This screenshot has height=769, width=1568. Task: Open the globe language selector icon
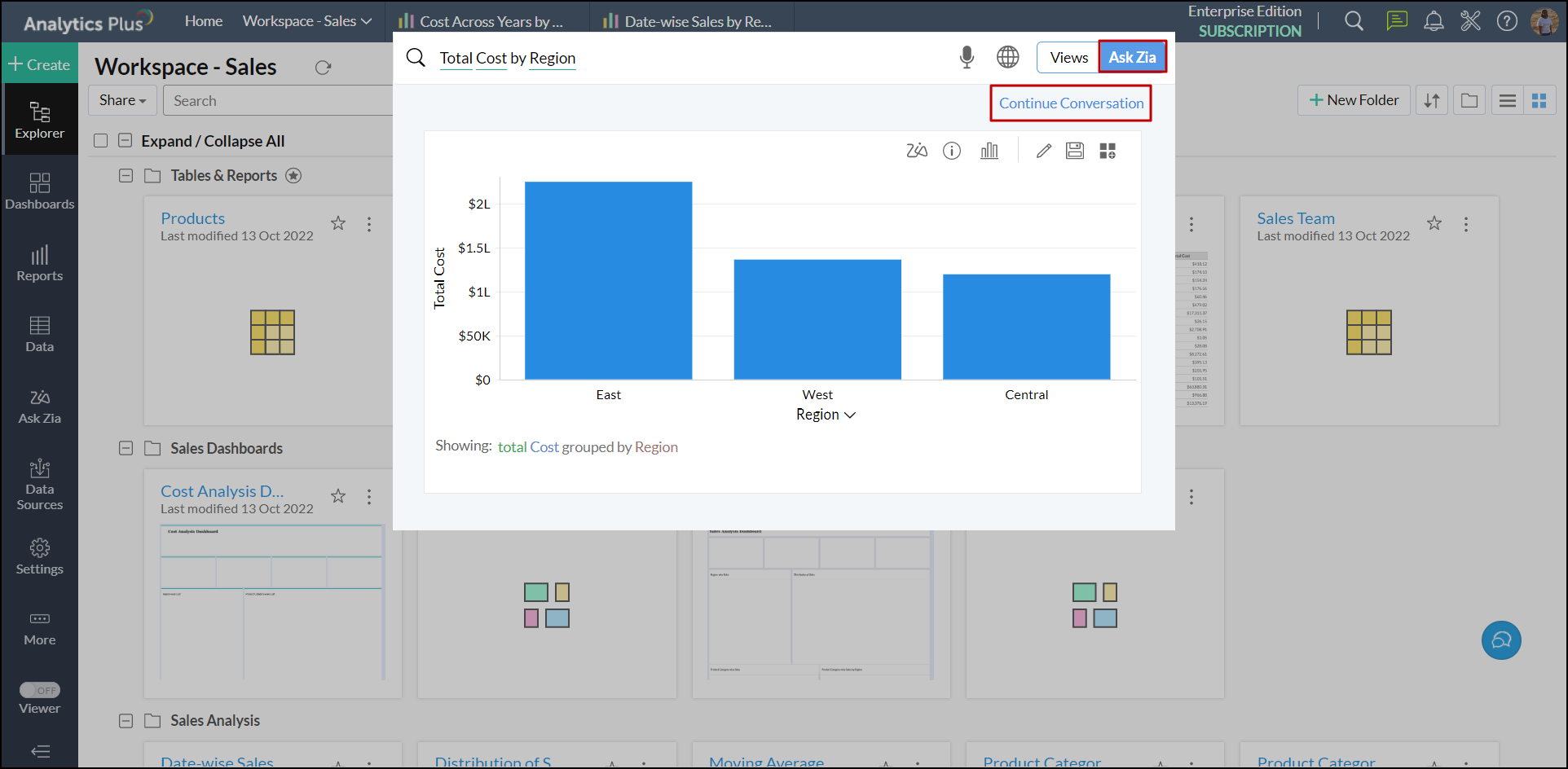pos(1008,57)
